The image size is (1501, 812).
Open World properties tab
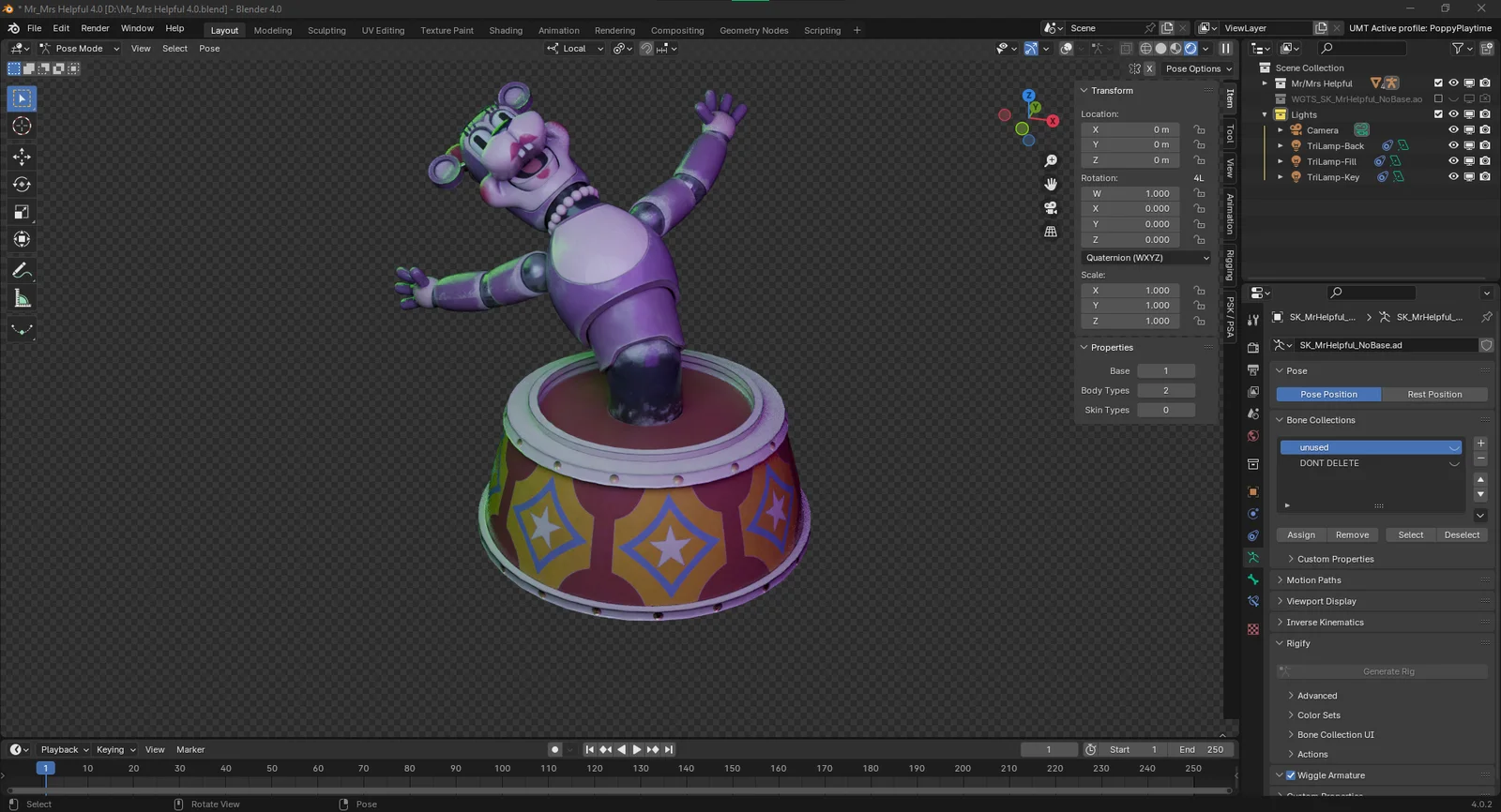point(1253,436)
